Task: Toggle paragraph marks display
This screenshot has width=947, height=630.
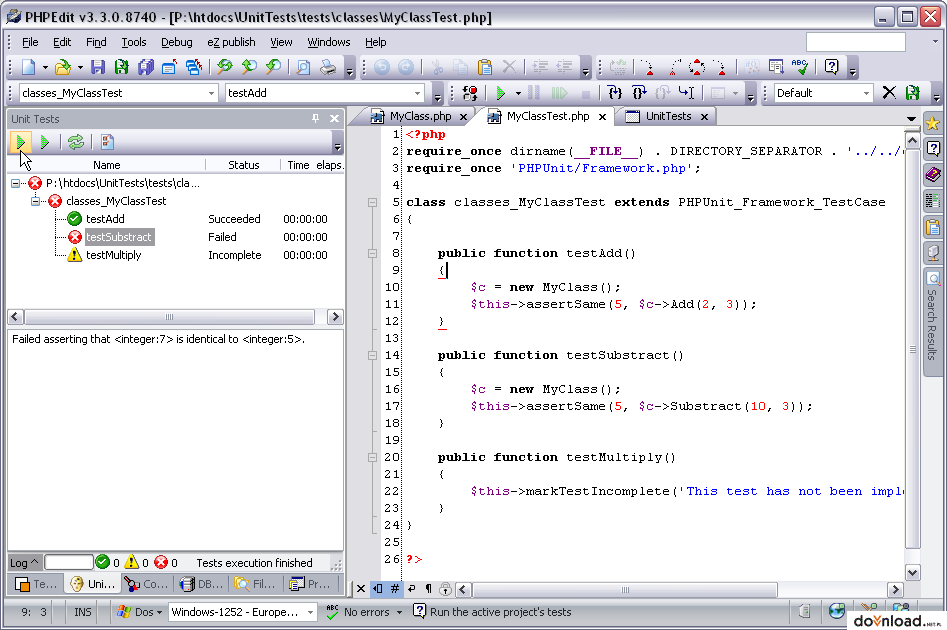Action: 428,588
